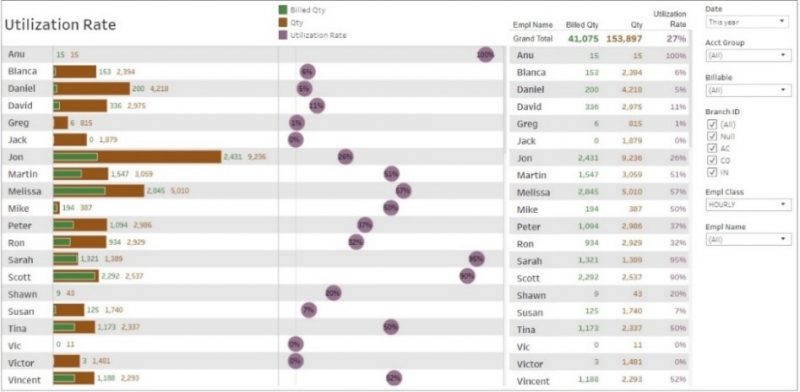This screenshot has width=800, height=392.
Task: Select Daniel's row in the table
Action: click(x=599, y=89)
